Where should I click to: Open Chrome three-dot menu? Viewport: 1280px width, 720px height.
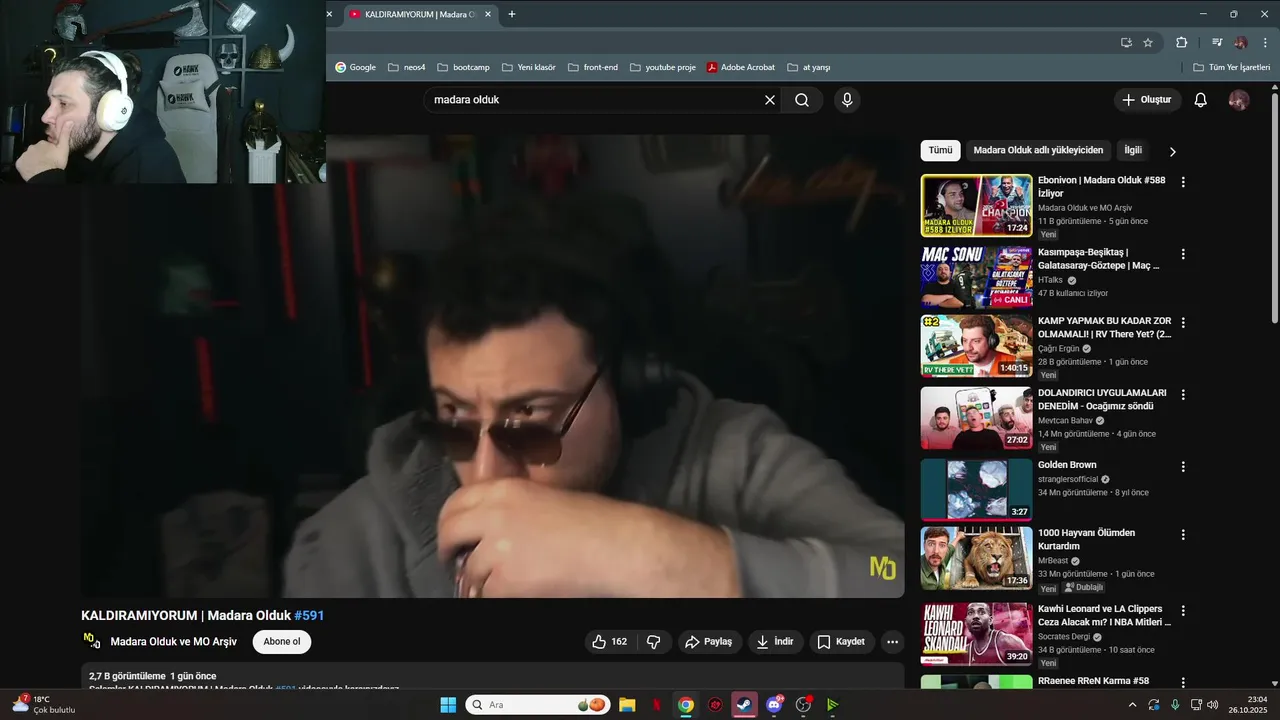[1263, 43]
